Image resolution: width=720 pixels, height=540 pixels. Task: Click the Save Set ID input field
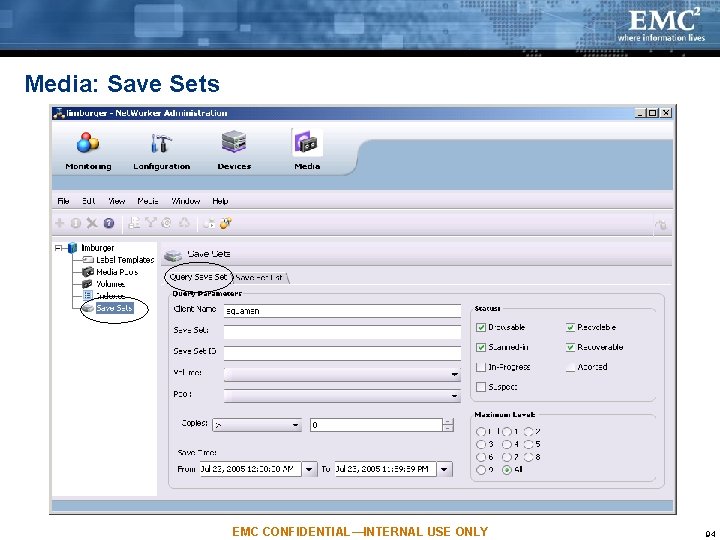(342, 353)
